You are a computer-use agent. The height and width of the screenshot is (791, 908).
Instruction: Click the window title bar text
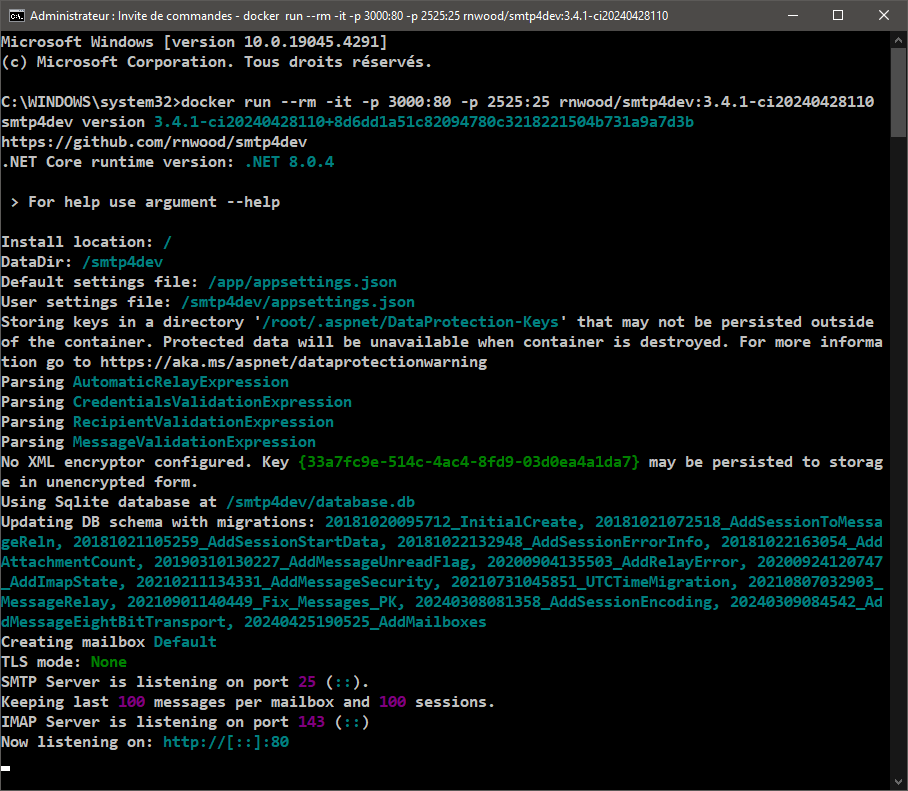[349, 16]
